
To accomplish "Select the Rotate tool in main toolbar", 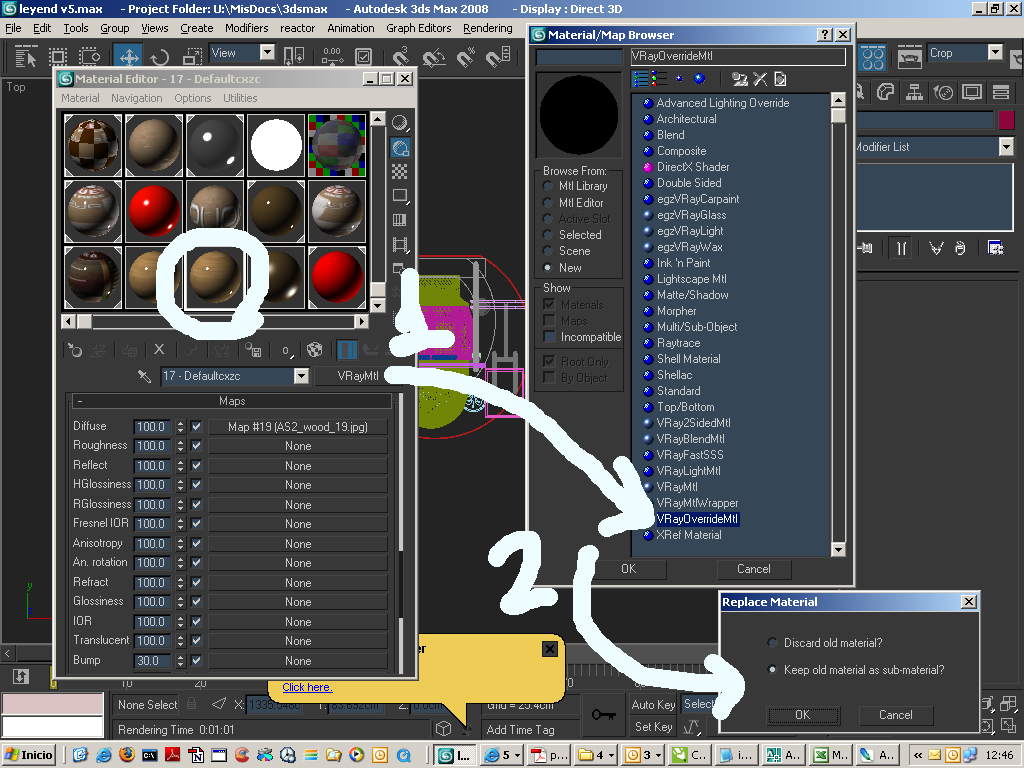I will pos(159,57).
